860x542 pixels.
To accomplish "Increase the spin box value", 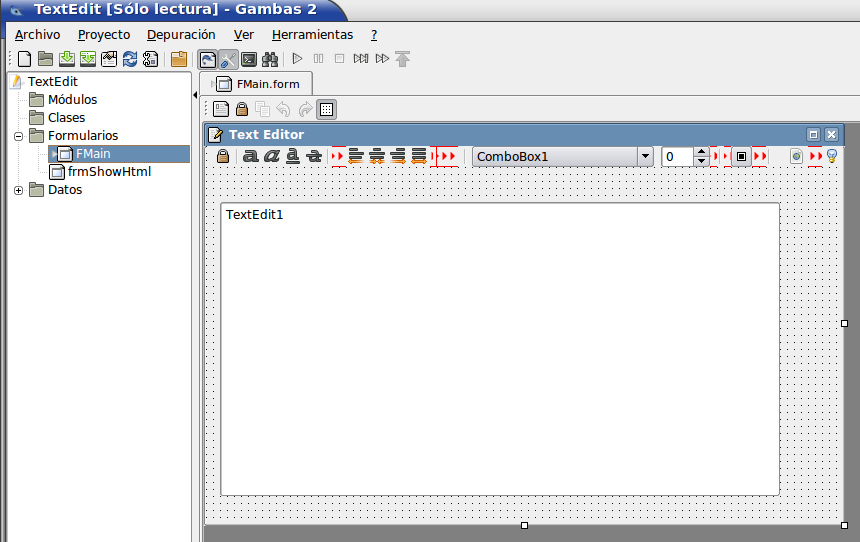I will tap(701, 152).
